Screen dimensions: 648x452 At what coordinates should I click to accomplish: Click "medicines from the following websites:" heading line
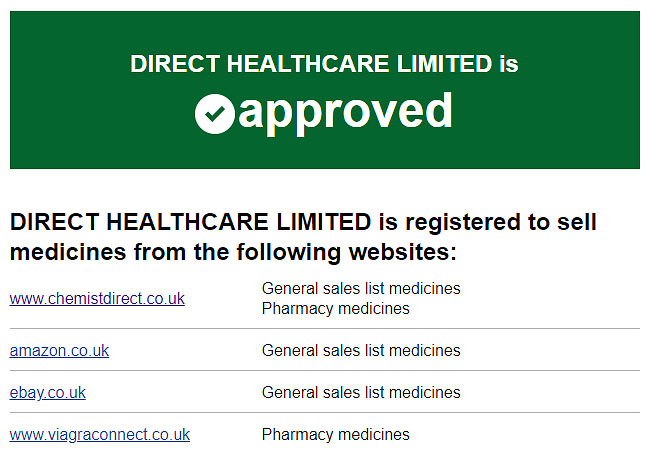[x=233, y=252]
